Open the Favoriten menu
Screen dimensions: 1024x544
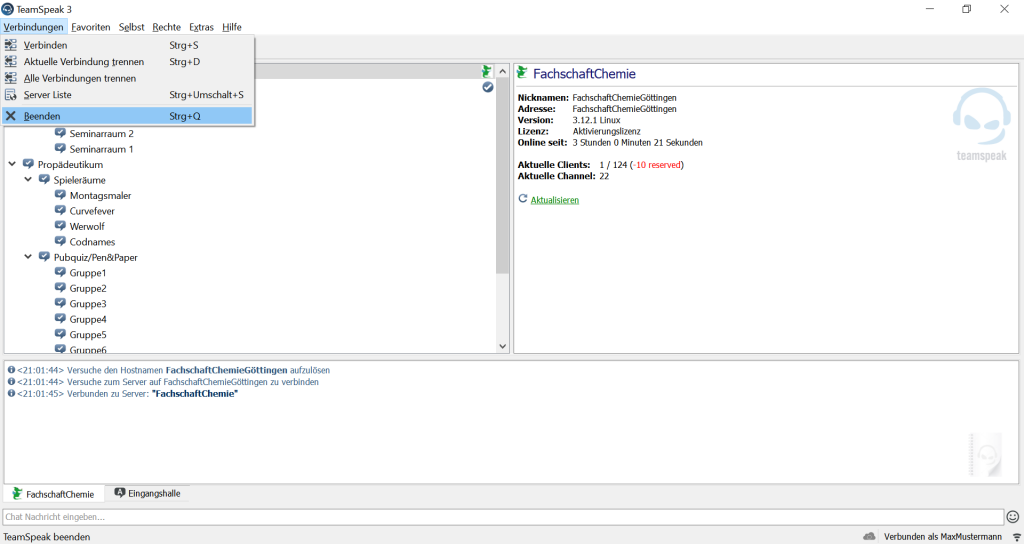click(x=91, y=27)
